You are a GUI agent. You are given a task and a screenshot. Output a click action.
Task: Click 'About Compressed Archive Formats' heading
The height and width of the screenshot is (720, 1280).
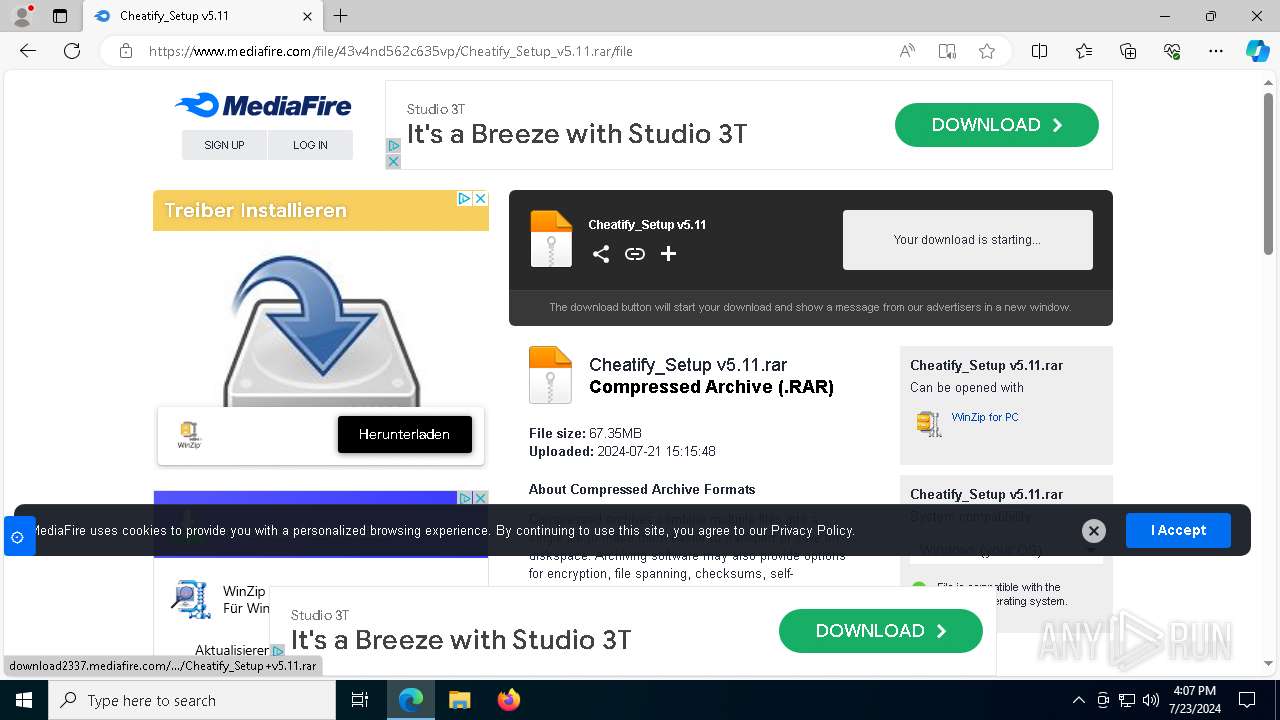pos(642,489)
